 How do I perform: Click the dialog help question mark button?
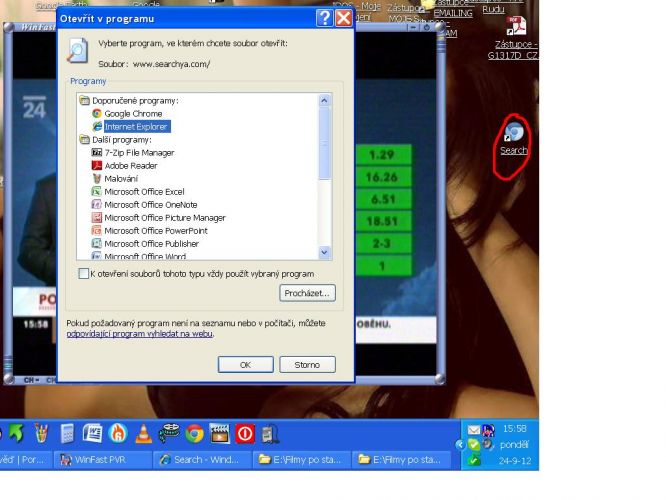click(x=325, y=18)
